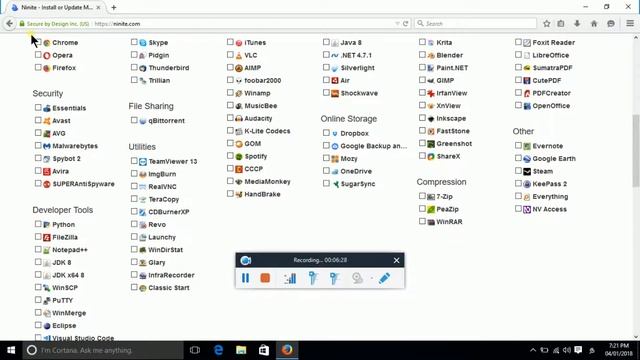
Task: Close the recording toolbar
Action: (x=396, y=260)
